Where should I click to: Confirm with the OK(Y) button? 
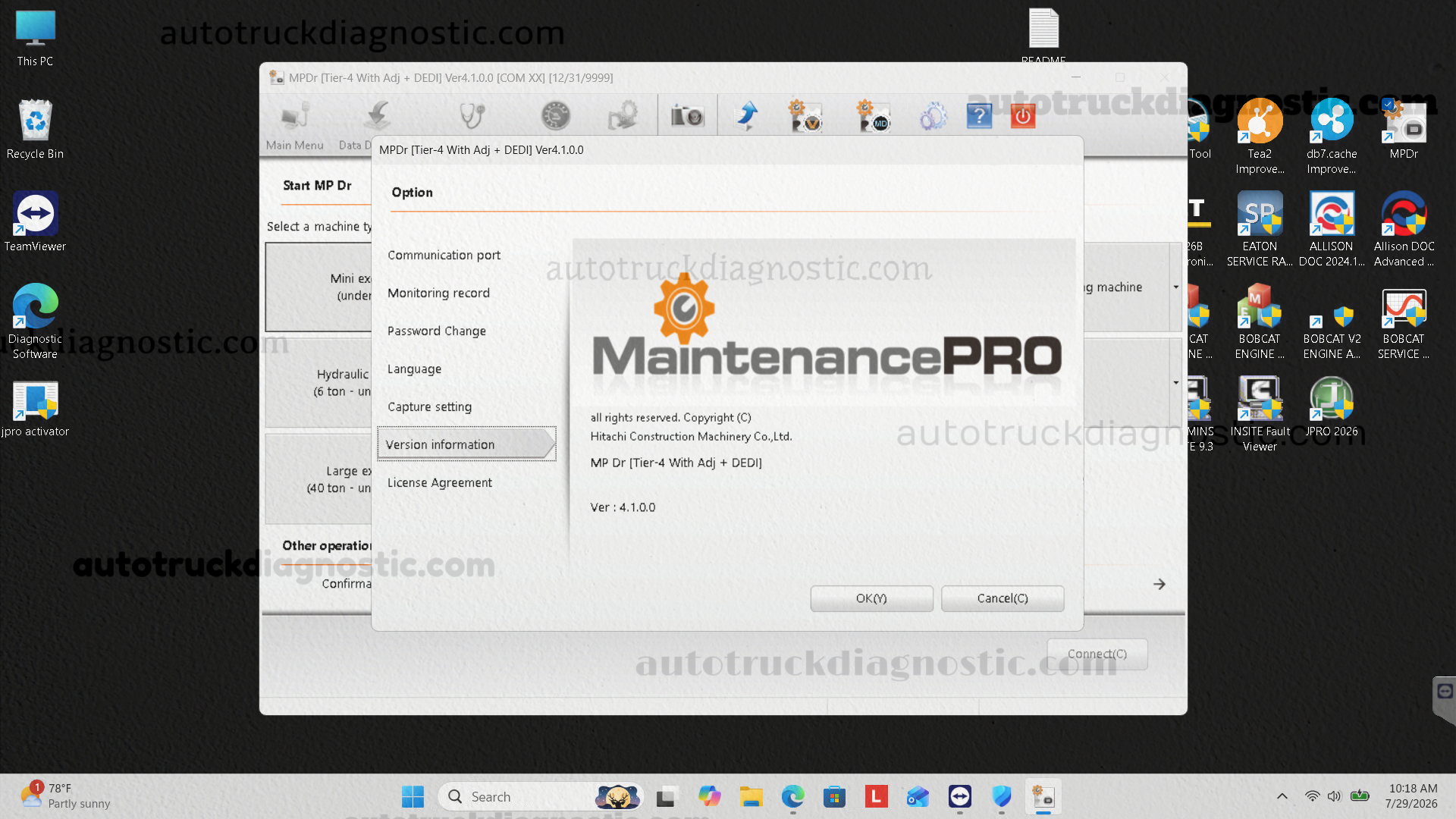pos(871,598)
